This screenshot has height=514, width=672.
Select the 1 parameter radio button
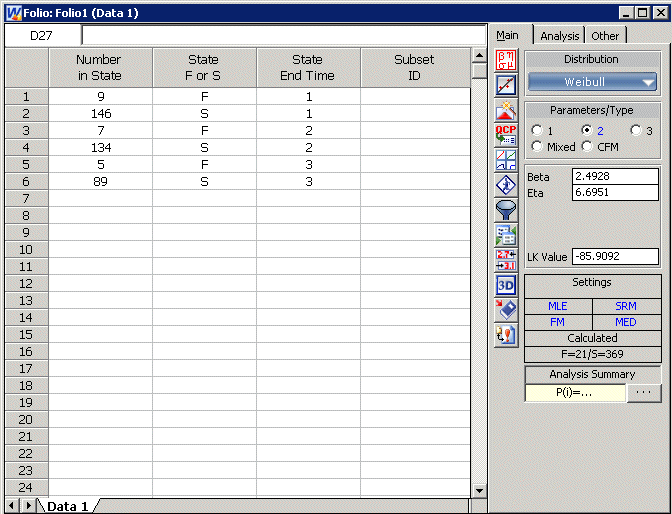pyautogui.click(x=537, y=131)
